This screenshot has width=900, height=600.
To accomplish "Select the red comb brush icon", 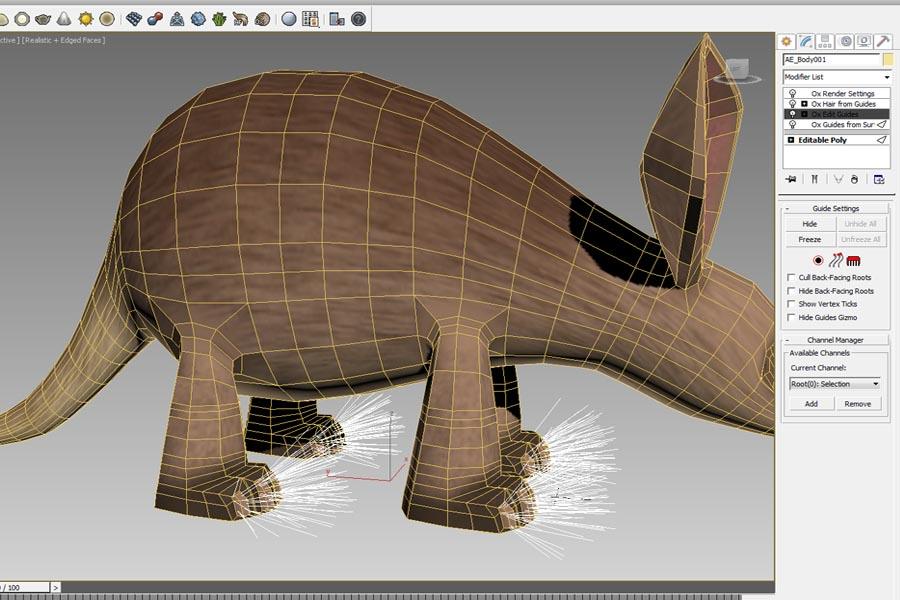I will (x=854, y=260).
